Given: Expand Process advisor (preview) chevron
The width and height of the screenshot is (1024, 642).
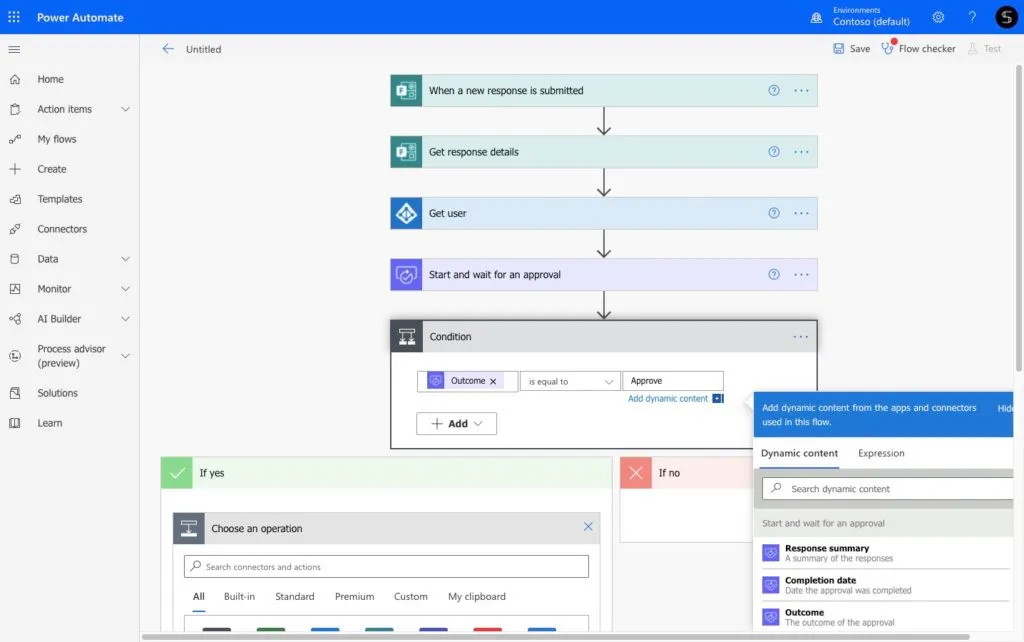Looking at the screenshot, I should pyautogui.click(x=125, y=357).
